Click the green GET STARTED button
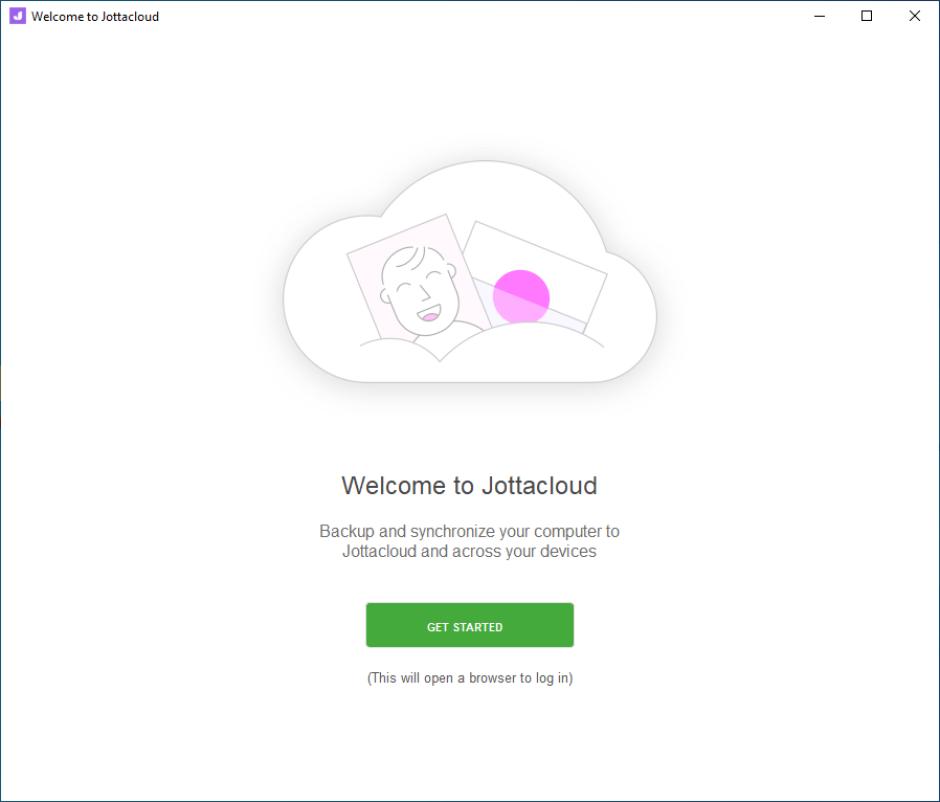Screen dimensions: 940x802 [x=469, y=625]
